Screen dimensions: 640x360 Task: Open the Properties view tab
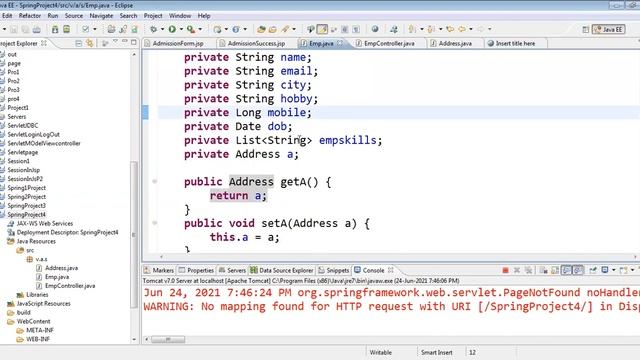(196, 270)
